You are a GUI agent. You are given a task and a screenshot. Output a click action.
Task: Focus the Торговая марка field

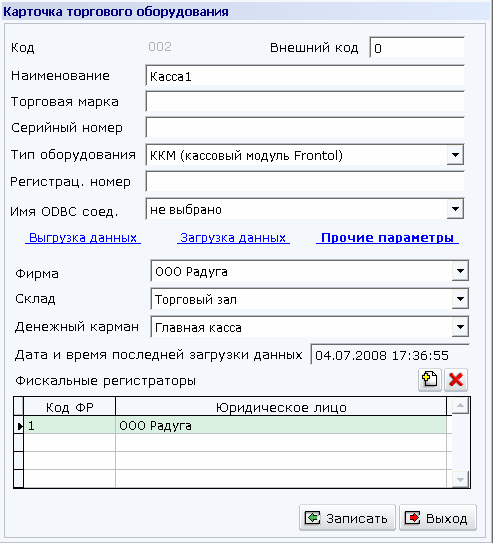coord(305,101)
